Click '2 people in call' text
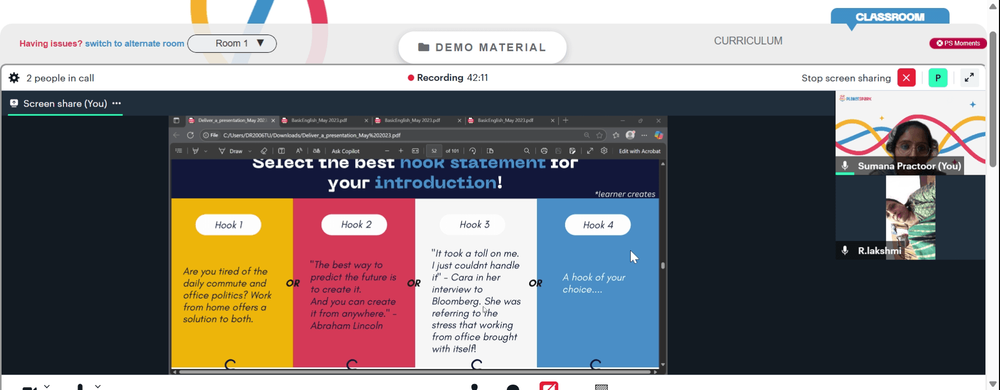Image resolution: width=1000 pixels, height=390 pixels. point(61,78)
